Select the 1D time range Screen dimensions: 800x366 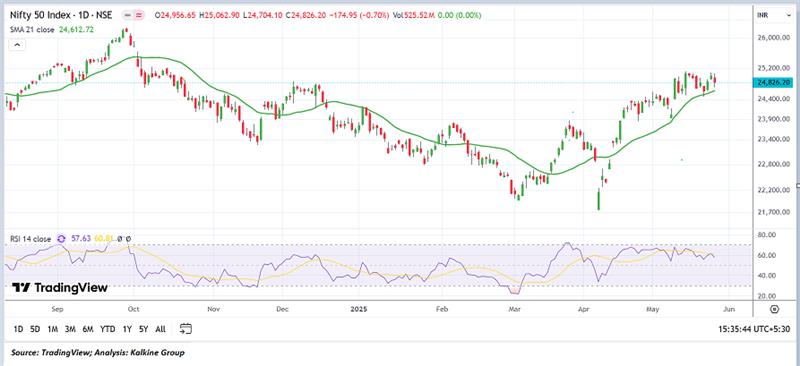(x=18, y=329)
